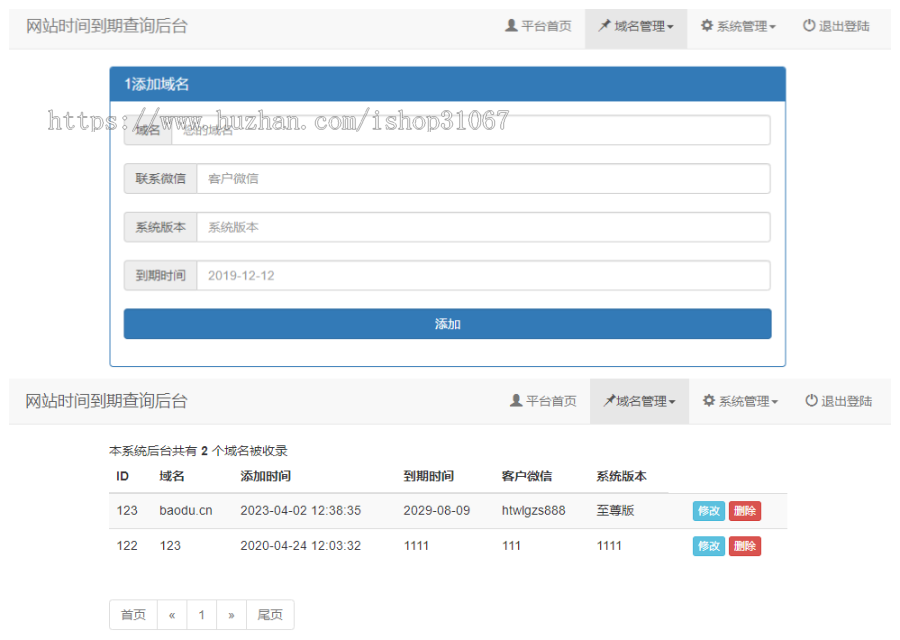Click the pin icon beside lower 域名管理

(609, 401)
